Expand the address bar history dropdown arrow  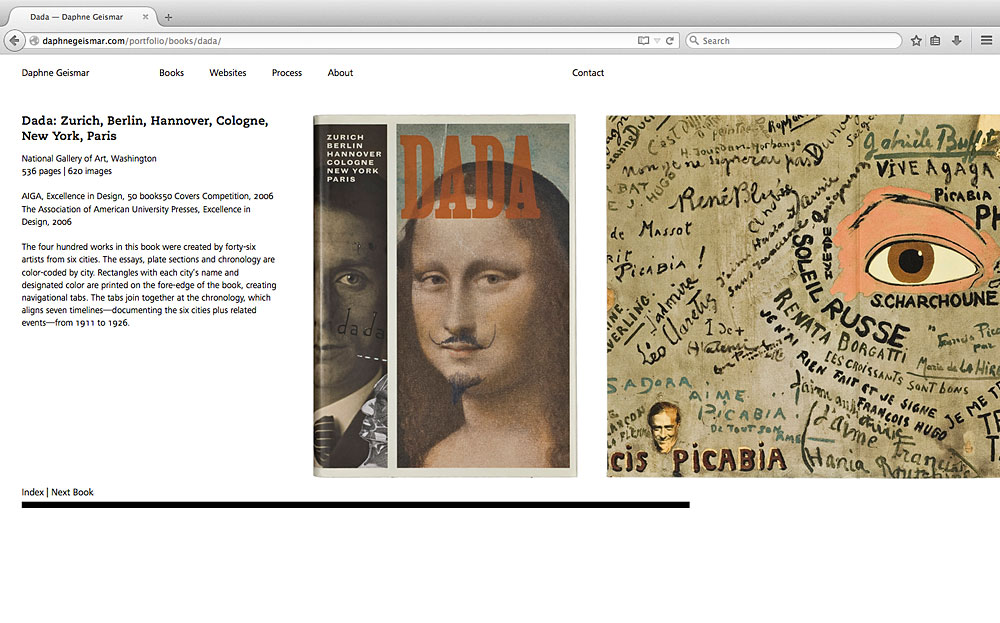point(656,41)
